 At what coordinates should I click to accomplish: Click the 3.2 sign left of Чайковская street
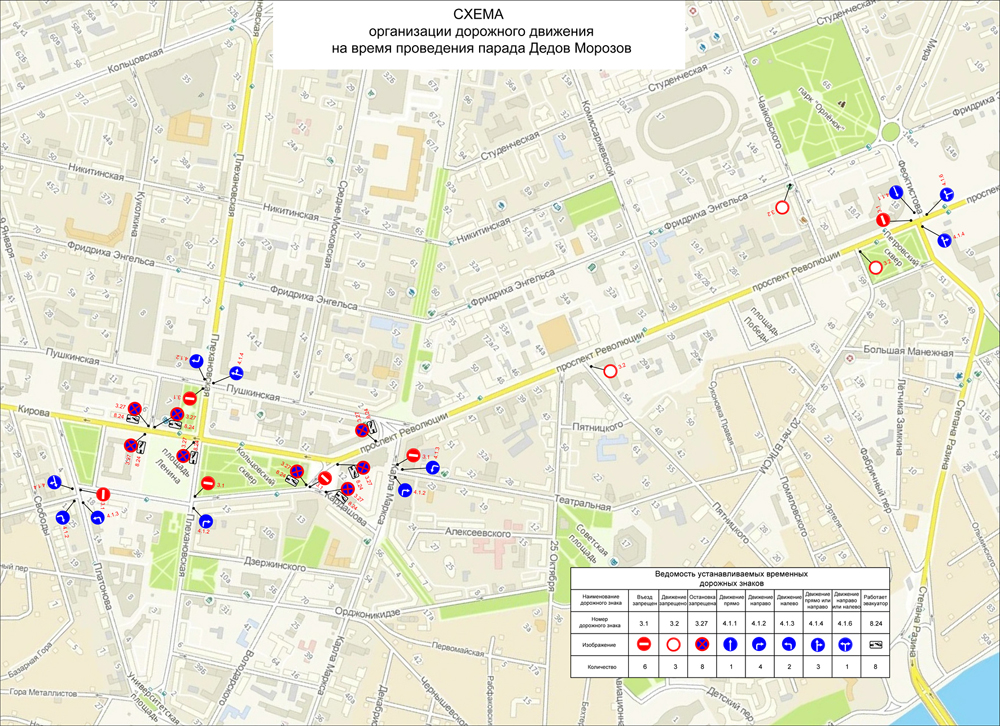coord(783,207)
